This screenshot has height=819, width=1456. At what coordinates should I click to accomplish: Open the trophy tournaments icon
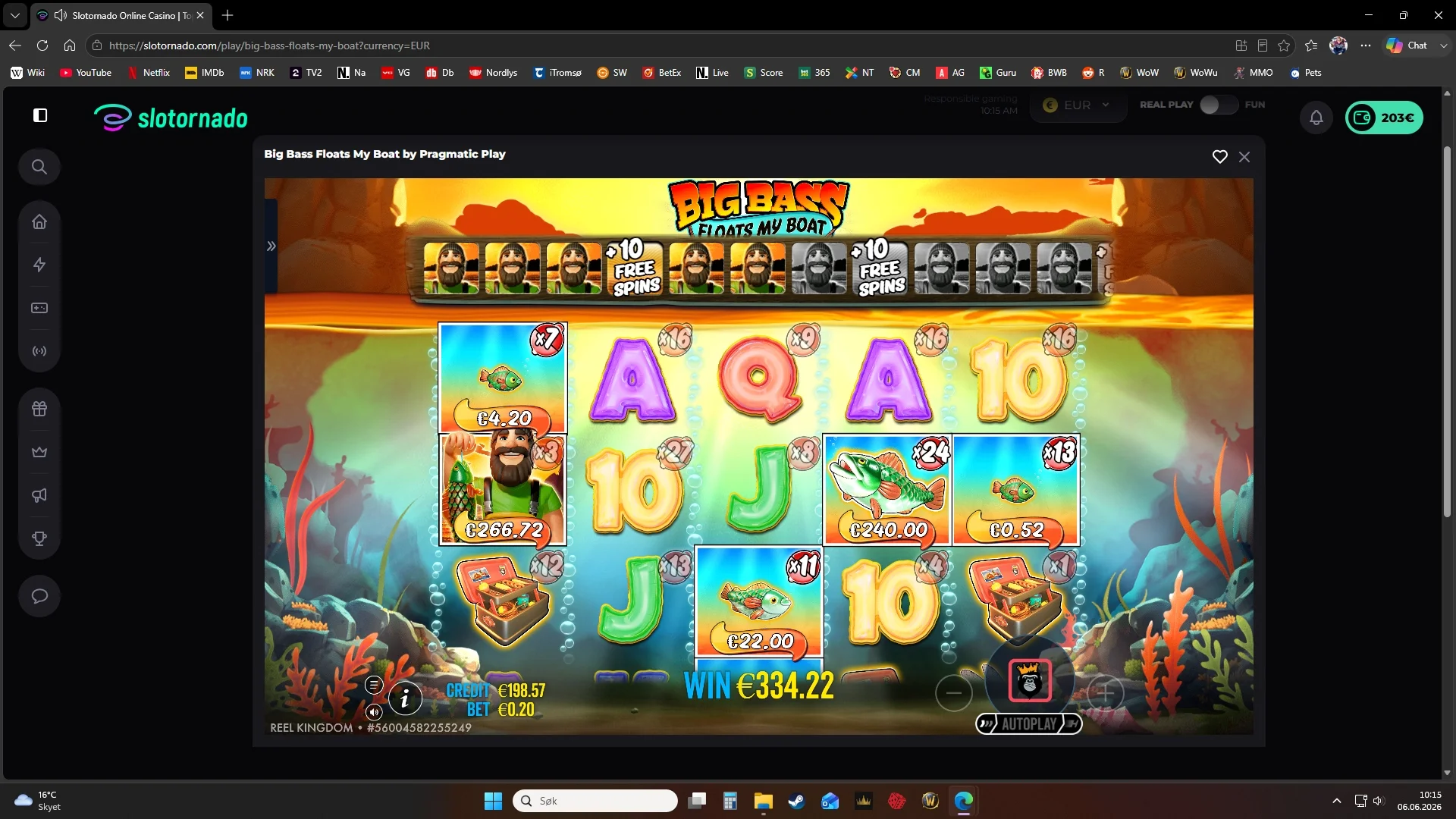(x=39, y=538)
